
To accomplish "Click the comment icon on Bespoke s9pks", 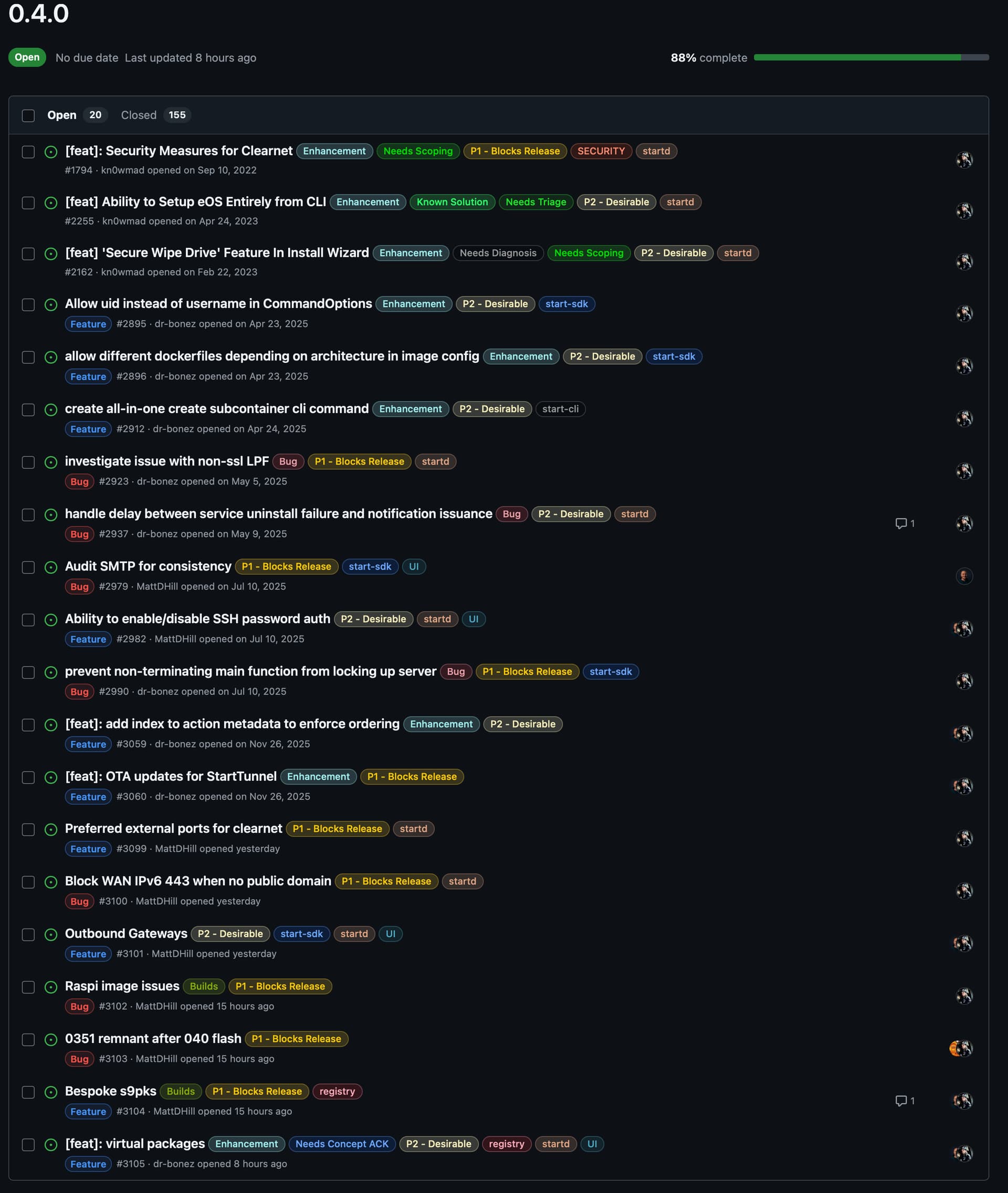I will coord(901,1101).
